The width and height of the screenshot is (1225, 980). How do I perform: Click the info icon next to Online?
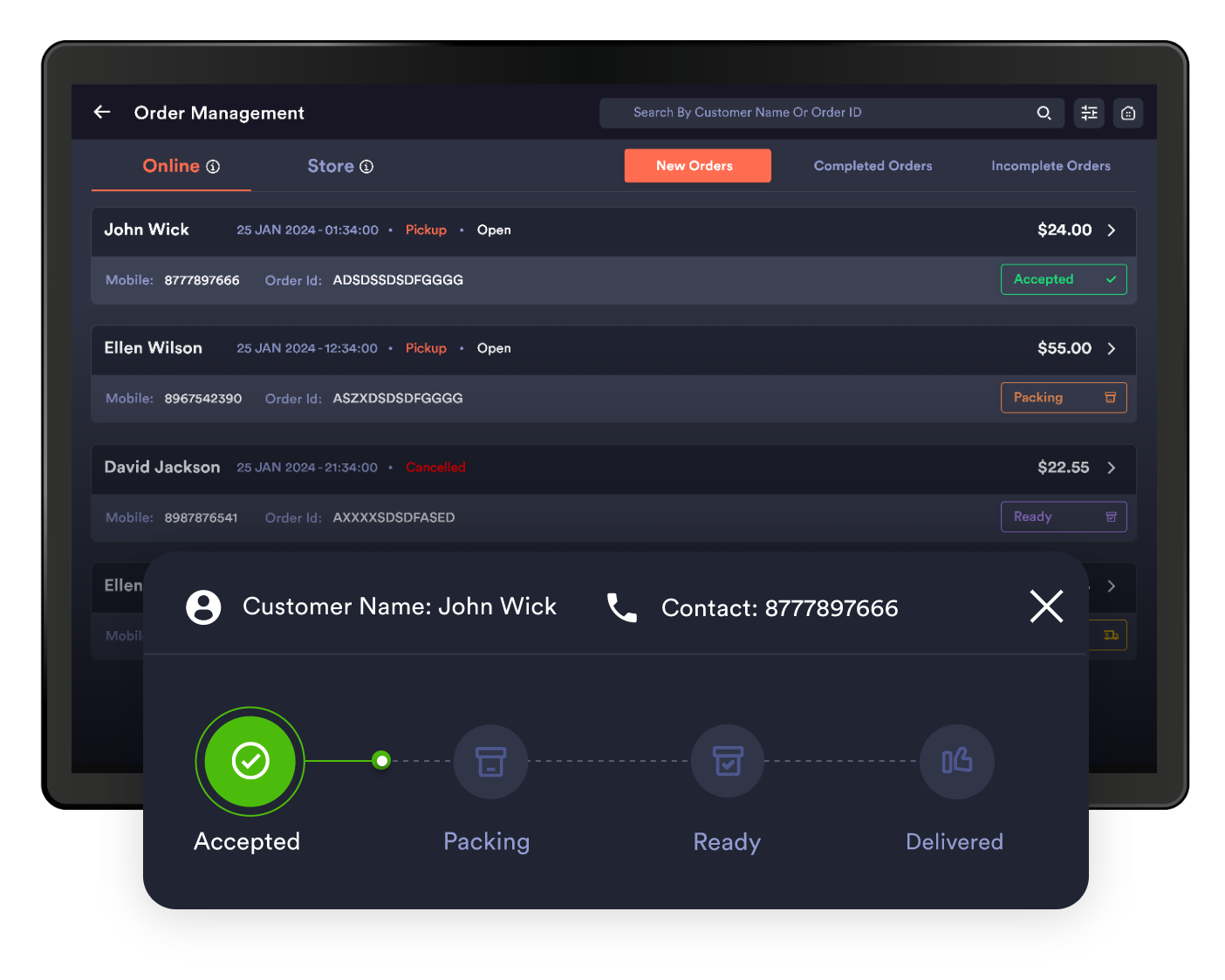click(213, 167)
